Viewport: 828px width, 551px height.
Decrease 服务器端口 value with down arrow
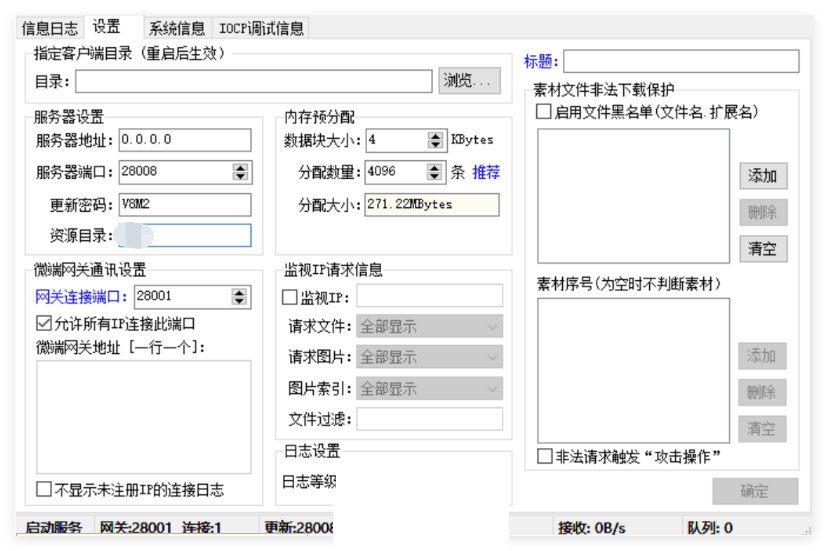point(240,176)
